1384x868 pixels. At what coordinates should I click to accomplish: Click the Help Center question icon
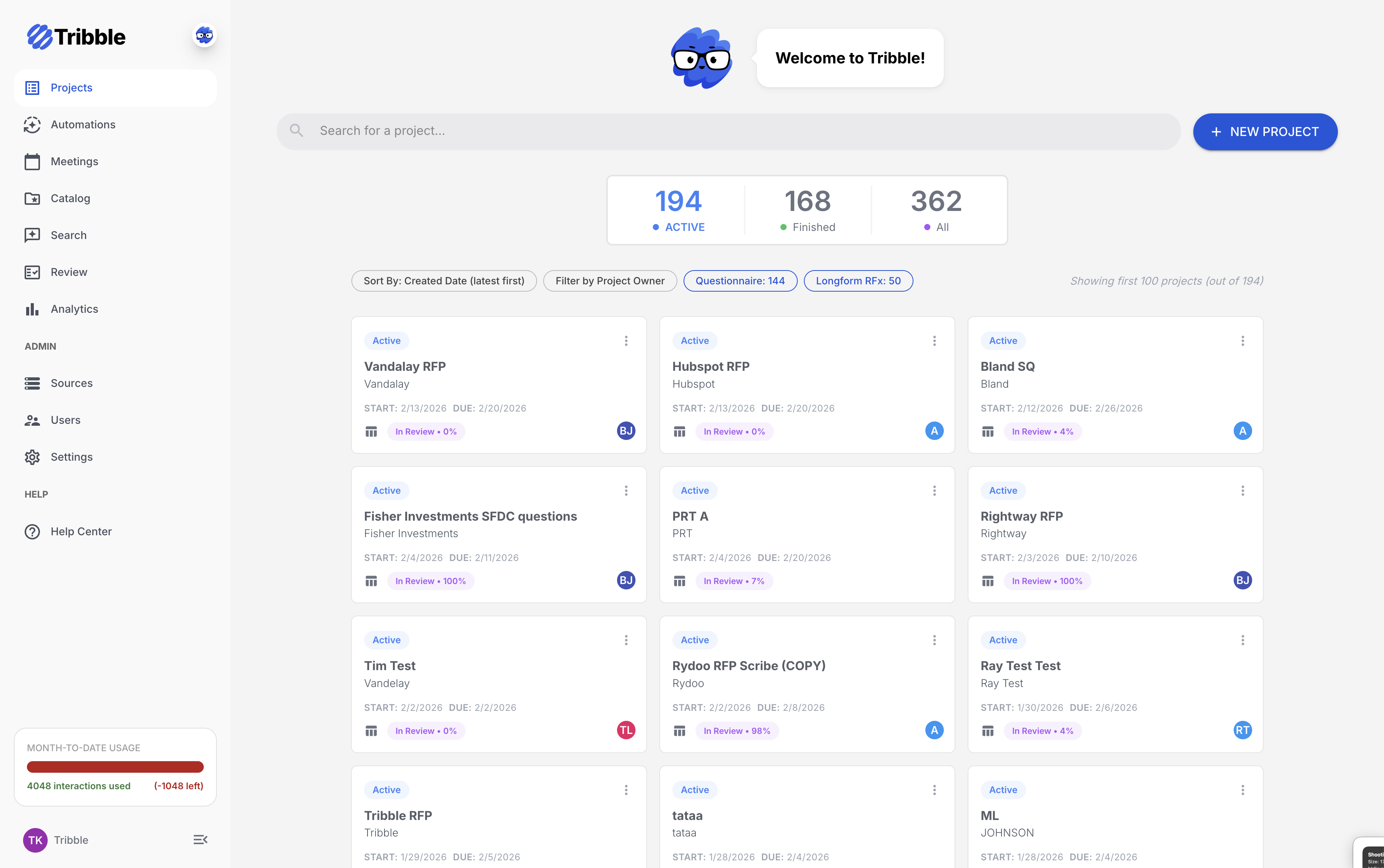tap(32, 531)
